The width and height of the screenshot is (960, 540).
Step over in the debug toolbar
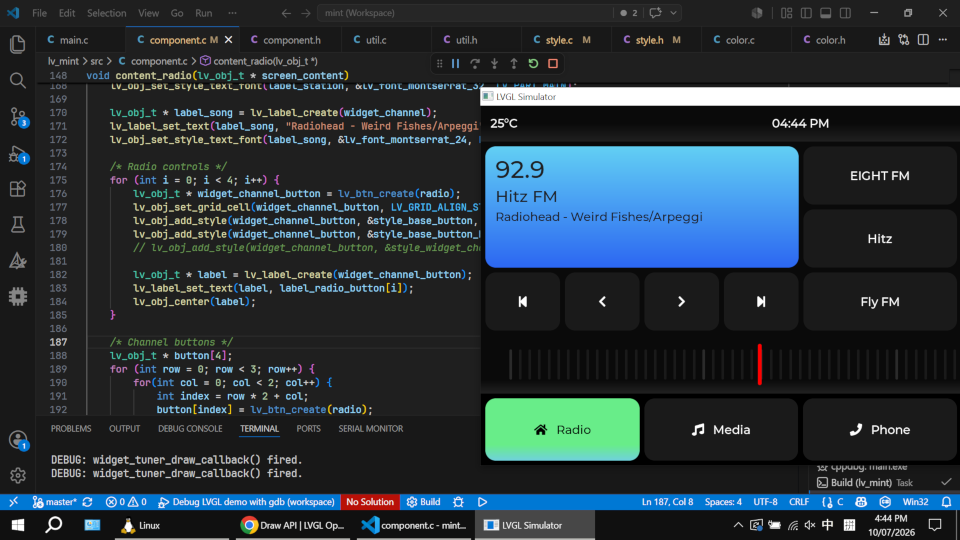[x=475, y=64]
